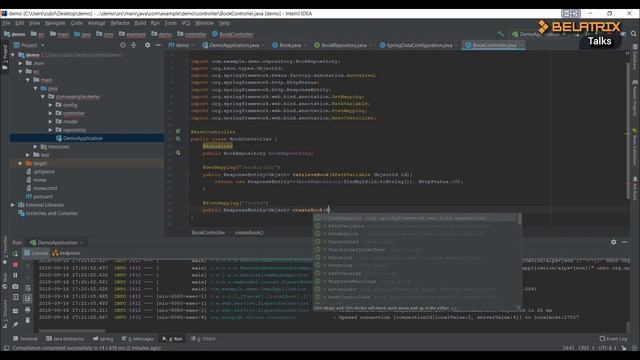Collapse the demo root project node
Viewport: 640px width, 360px height.
coord(13,55)
